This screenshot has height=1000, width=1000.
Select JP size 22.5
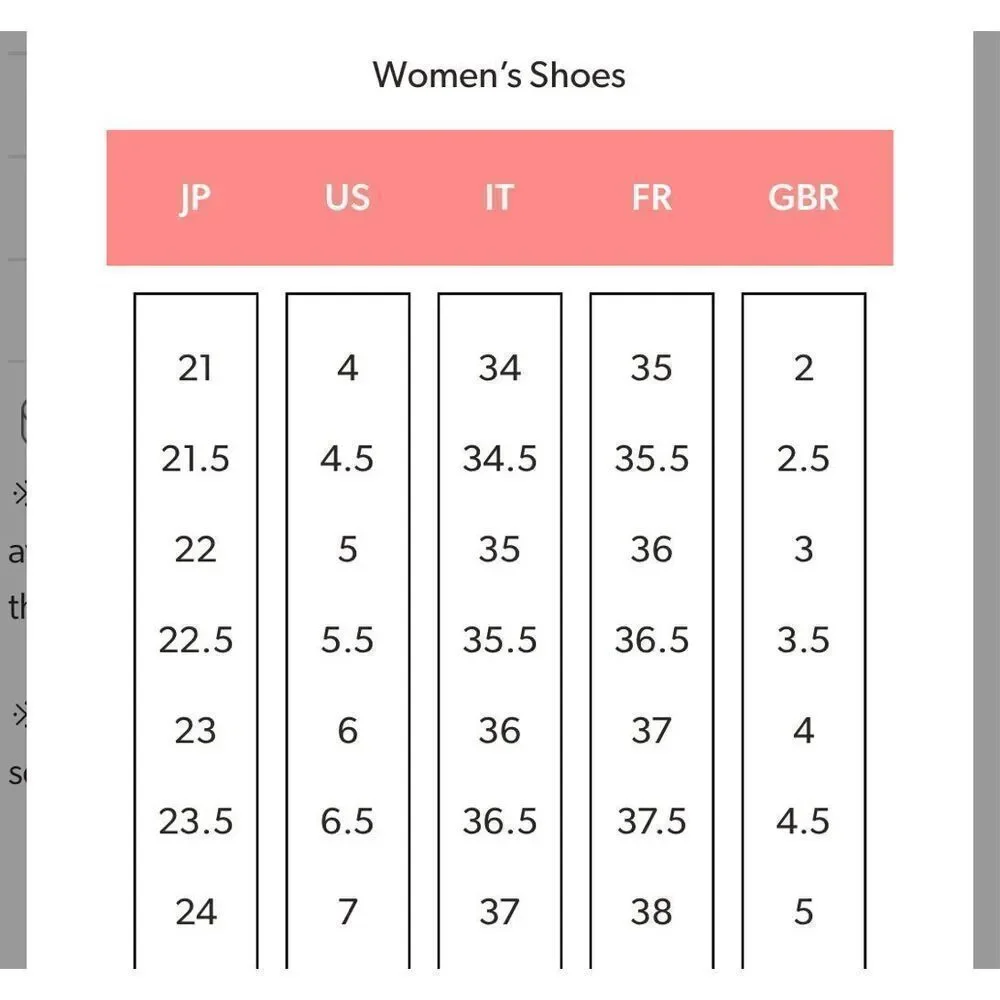tap(196, 640)
